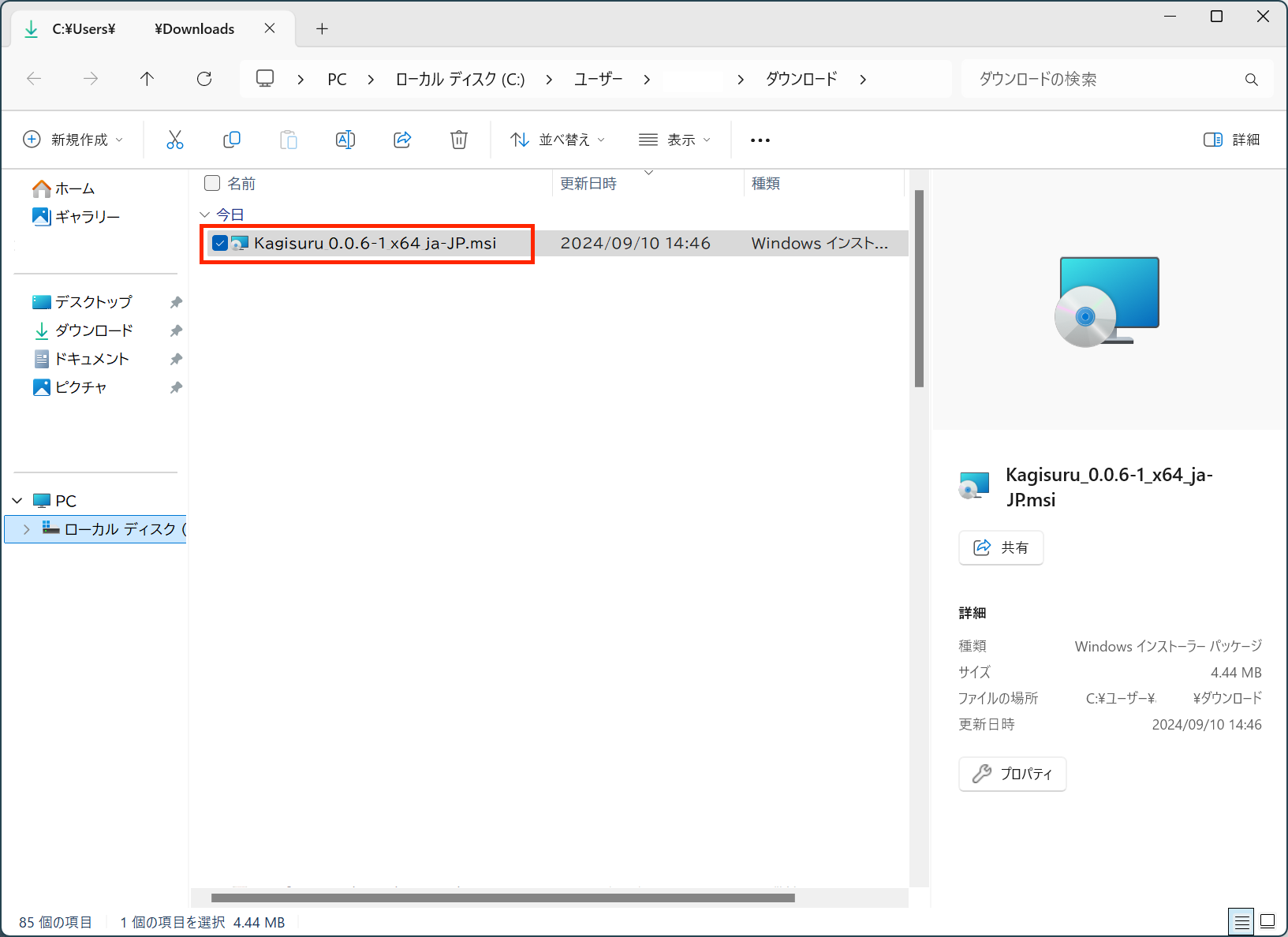Click the プロパティ button

point(1013,774)
